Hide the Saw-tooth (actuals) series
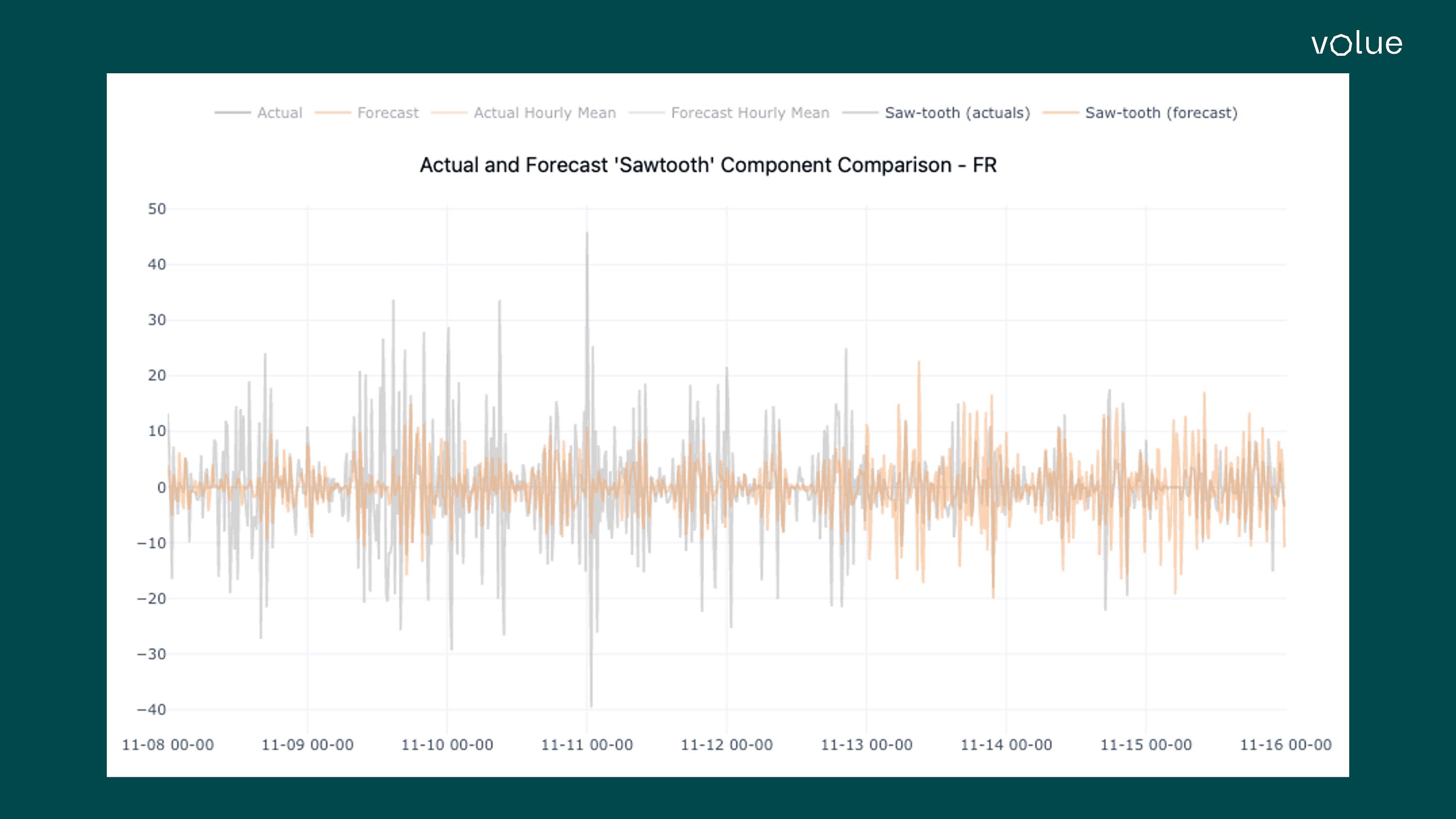 tap(957, 113)
